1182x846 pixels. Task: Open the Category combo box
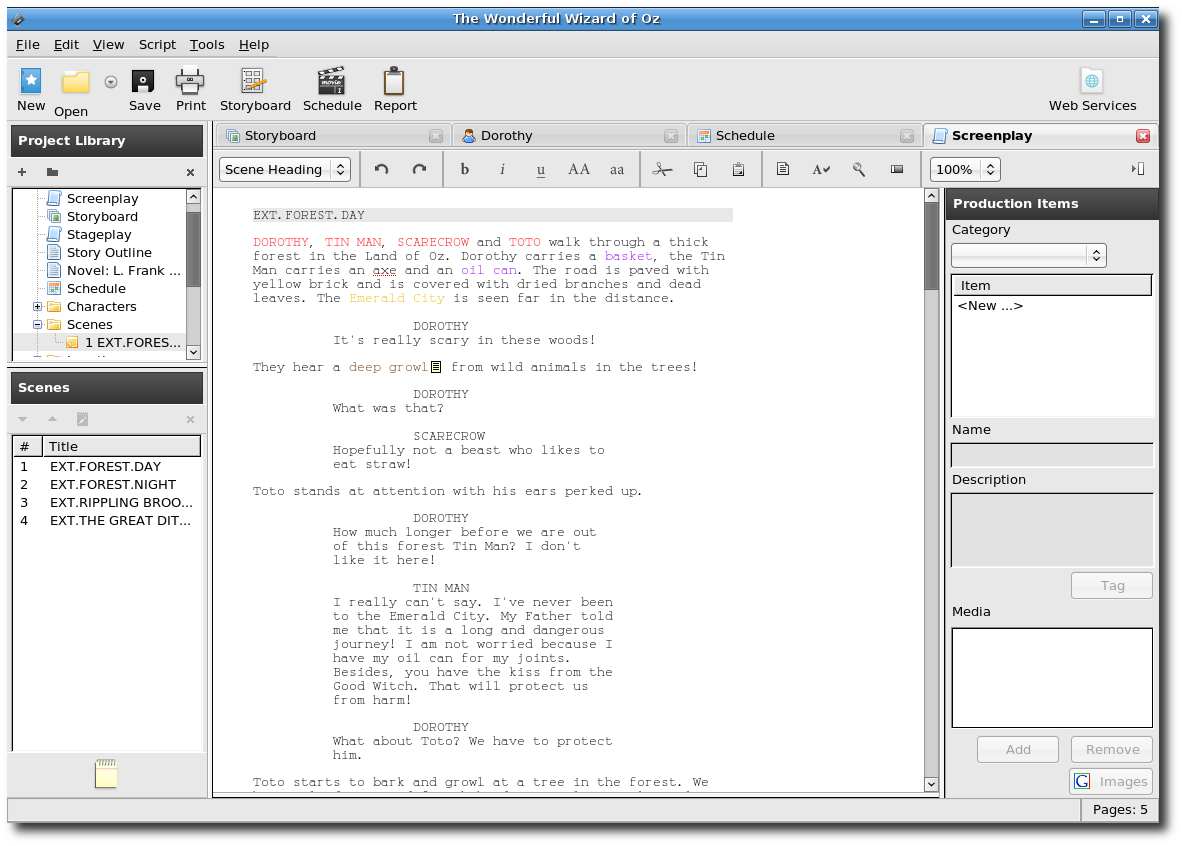pos(1028,256)
